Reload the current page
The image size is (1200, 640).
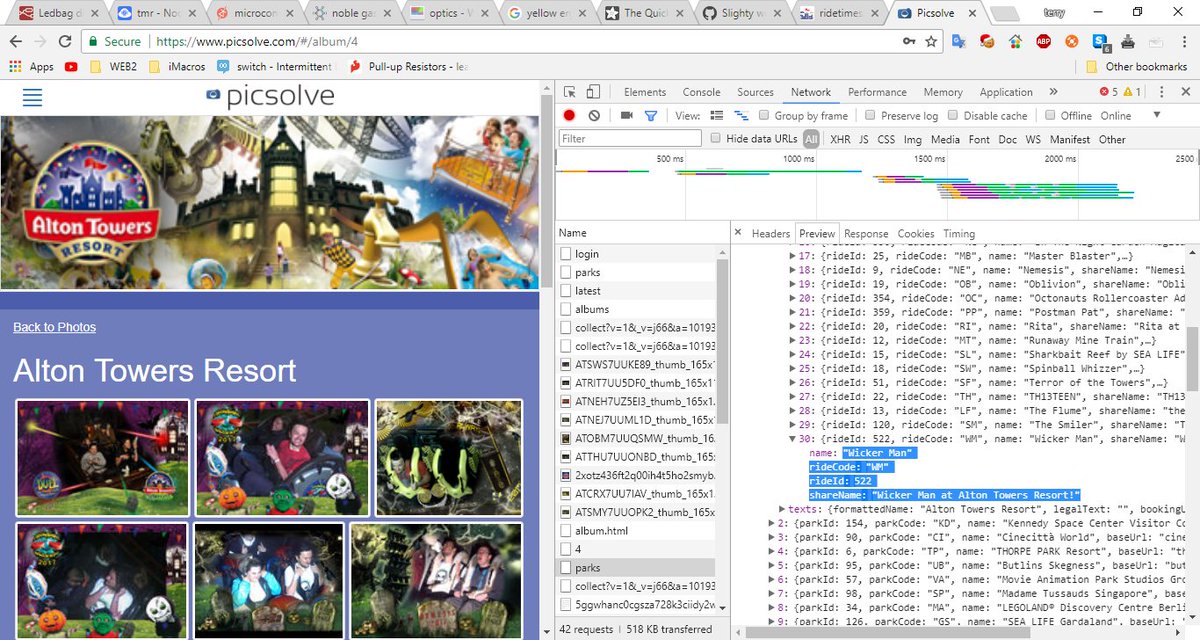click(65, 42)
